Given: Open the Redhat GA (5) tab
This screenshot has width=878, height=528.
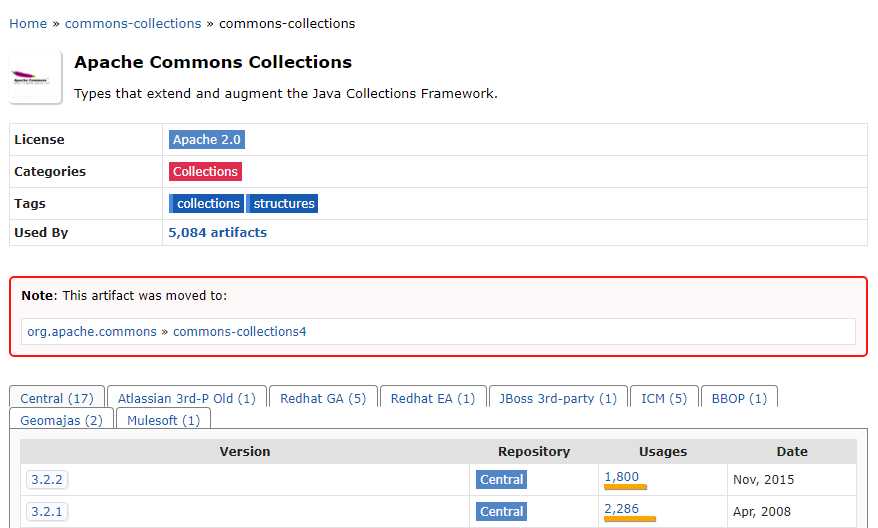Looking at the screenshot, I should pyautogui.click(x=323, y=398).
